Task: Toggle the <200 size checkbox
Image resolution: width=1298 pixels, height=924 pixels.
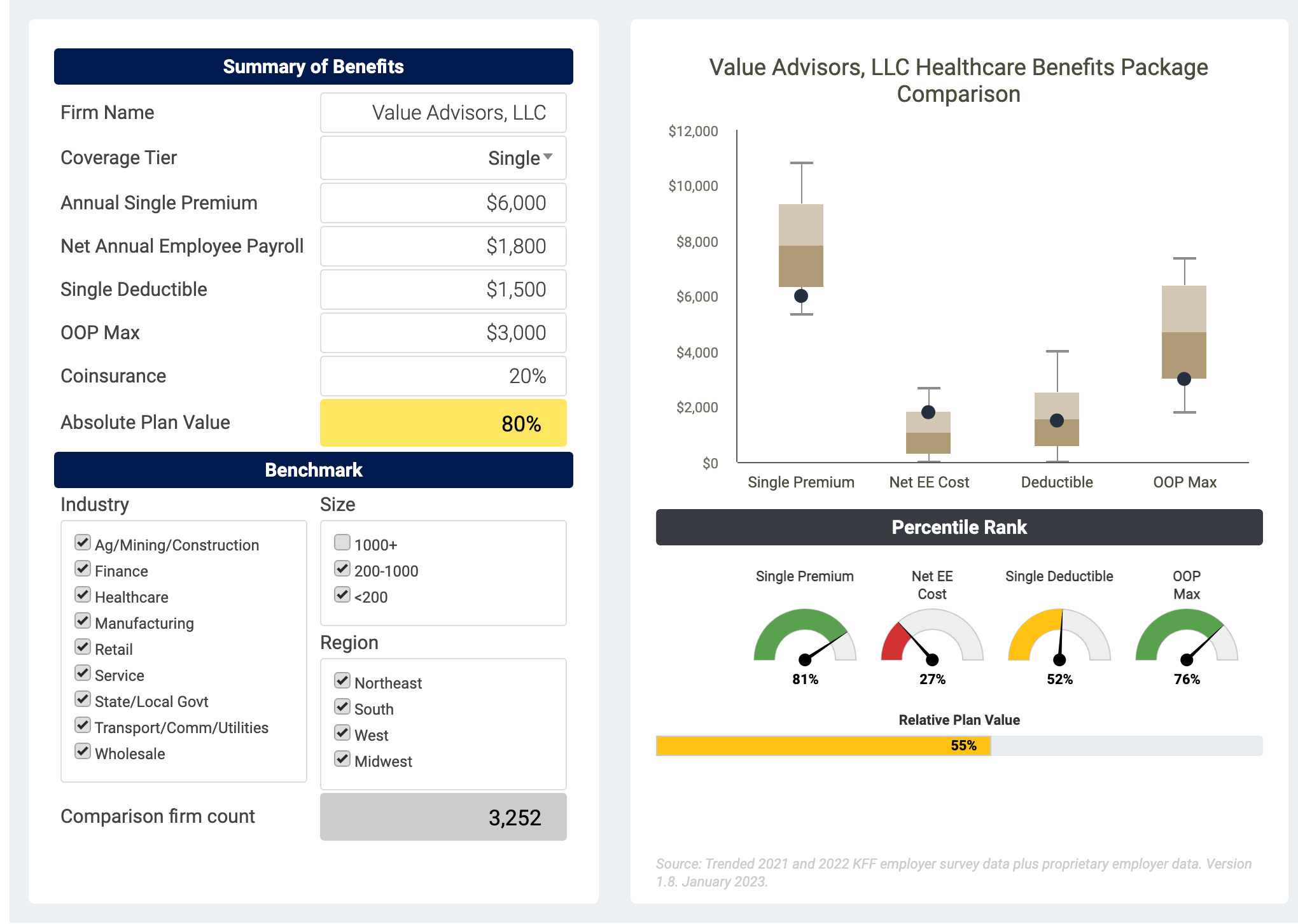Action: (342, 595)
